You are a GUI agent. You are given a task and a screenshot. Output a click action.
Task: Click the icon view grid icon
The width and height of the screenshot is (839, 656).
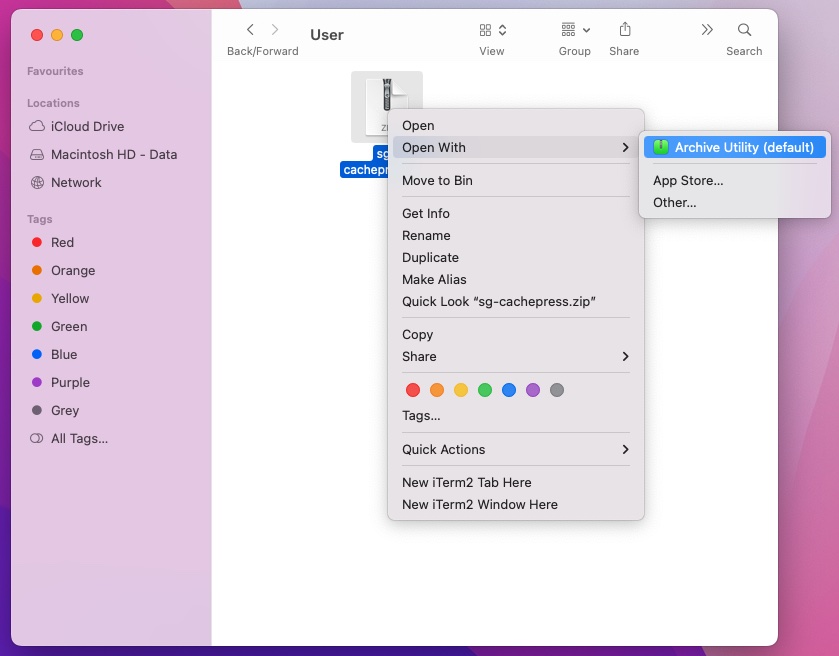pos(485,30)
